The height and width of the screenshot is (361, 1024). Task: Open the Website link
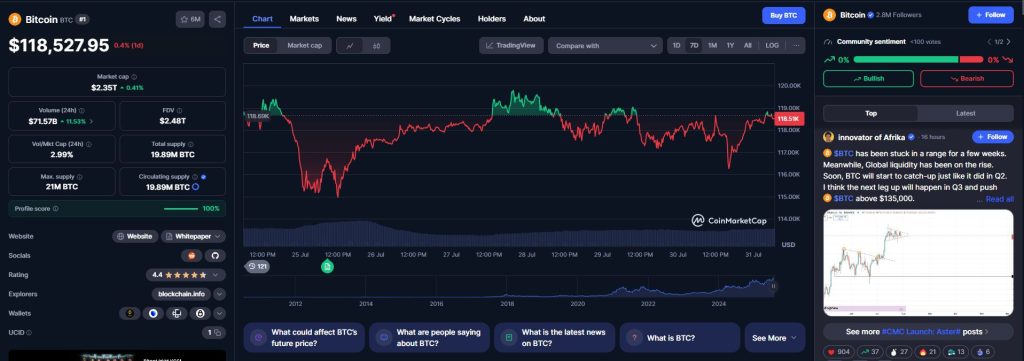click(135, 236)
